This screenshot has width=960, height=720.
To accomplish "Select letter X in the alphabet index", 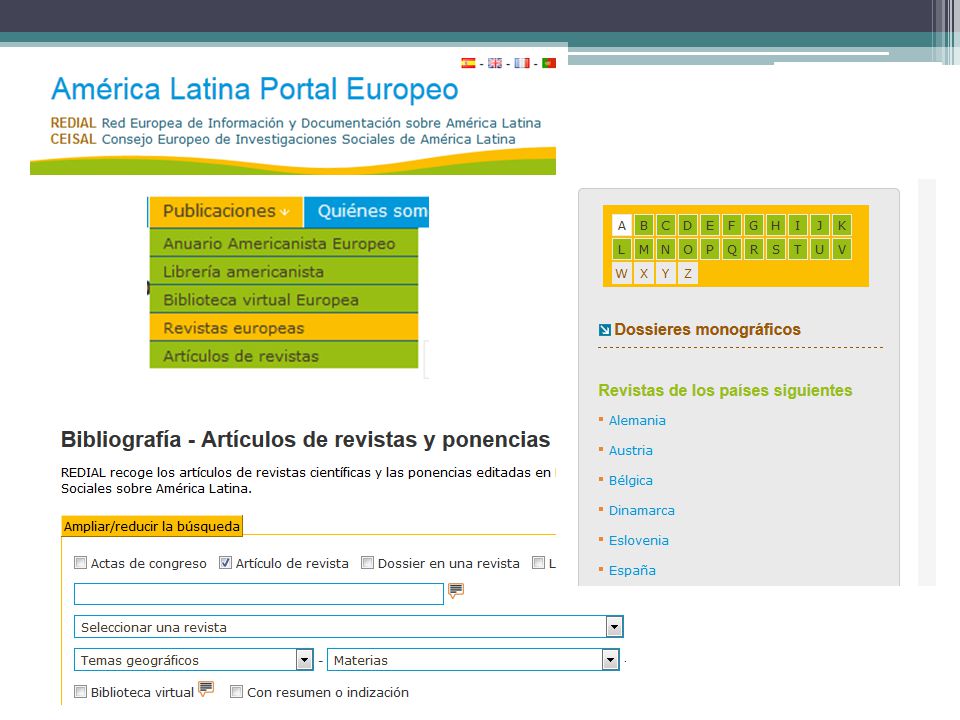I will tap(643, 273).
